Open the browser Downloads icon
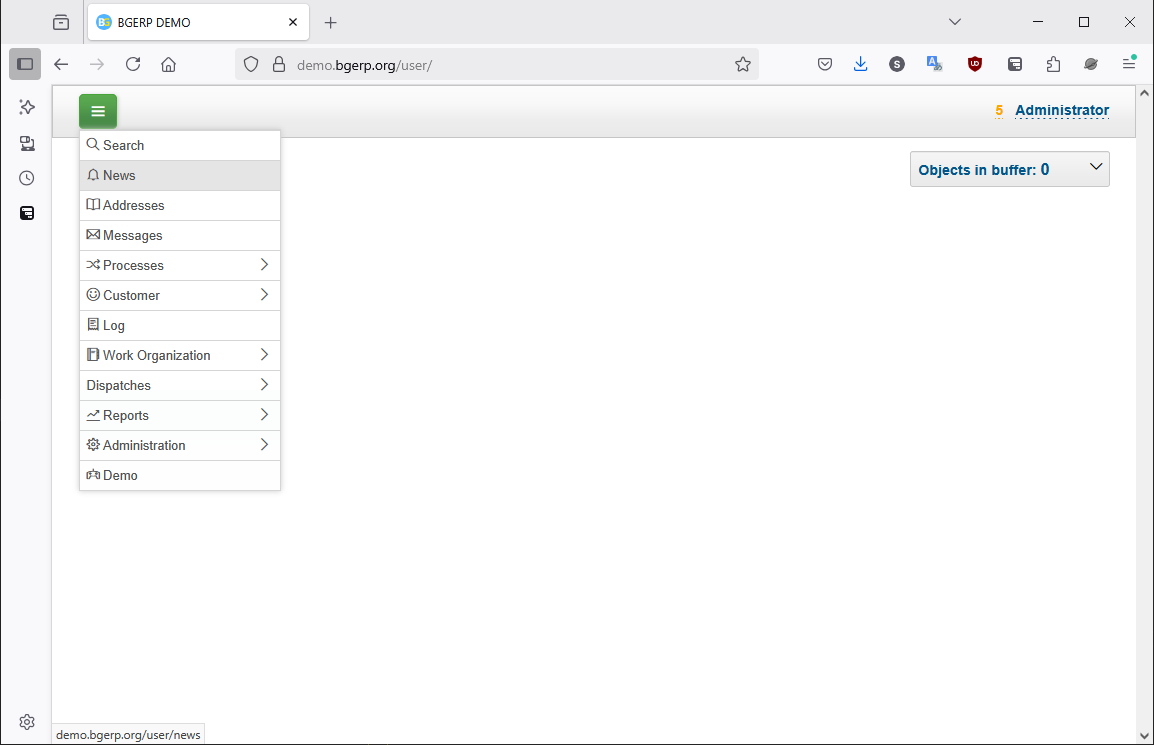The width and height of the screenshot is (1154, 745). coord(860,64)
